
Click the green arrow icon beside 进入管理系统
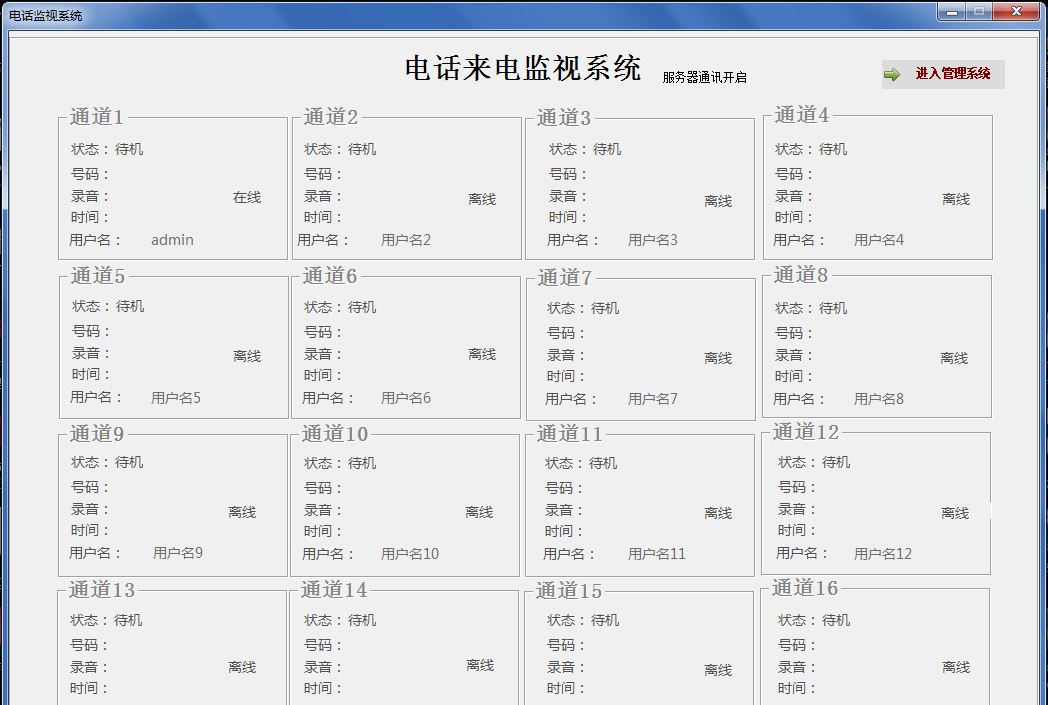click(x=892, y=74)
